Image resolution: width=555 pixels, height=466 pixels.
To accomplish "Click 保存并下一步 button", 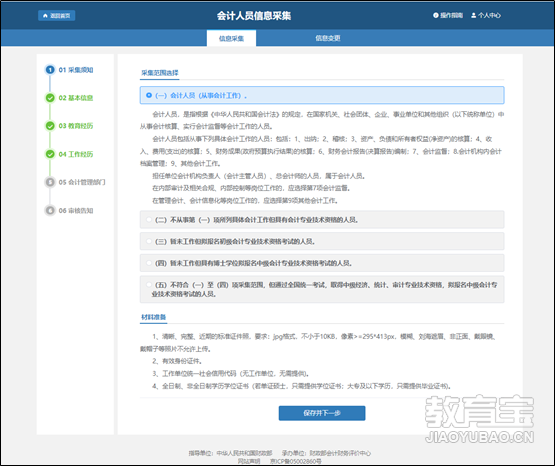I will coord(322,413).
